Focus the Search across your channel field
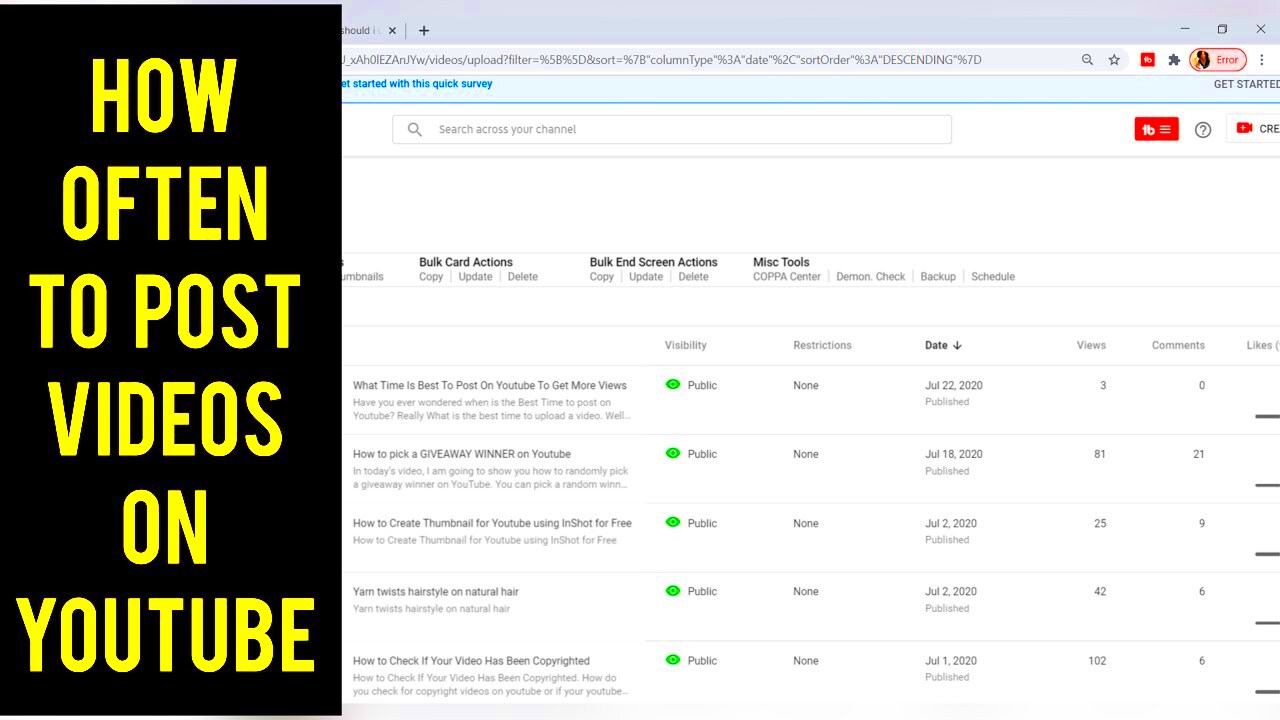The height and width of the screenshot is (720, 1280). [672, 129]
